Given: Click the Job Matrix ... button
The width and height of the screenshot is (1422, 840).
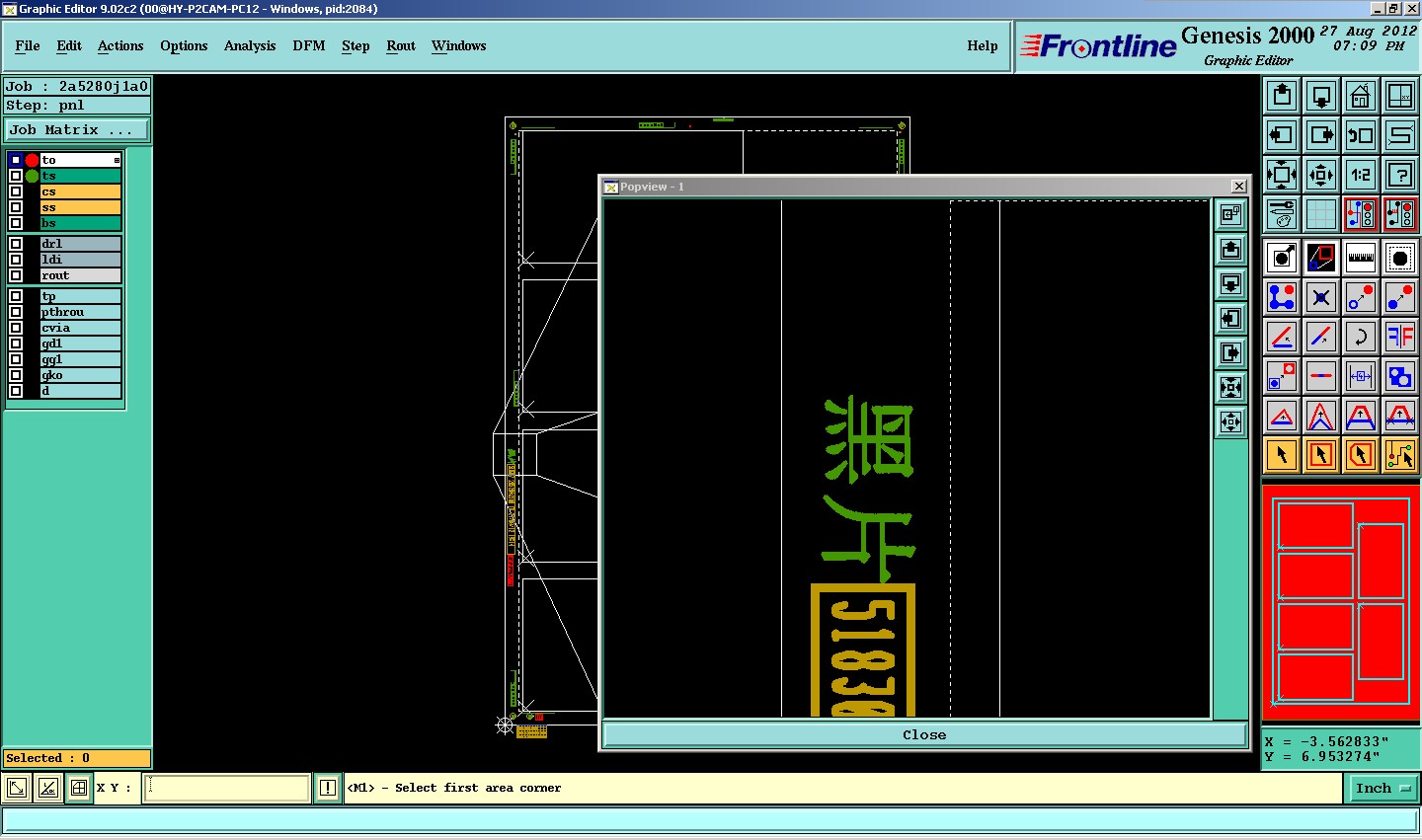Looking at the screenshot, I should (x=77, y=129).
